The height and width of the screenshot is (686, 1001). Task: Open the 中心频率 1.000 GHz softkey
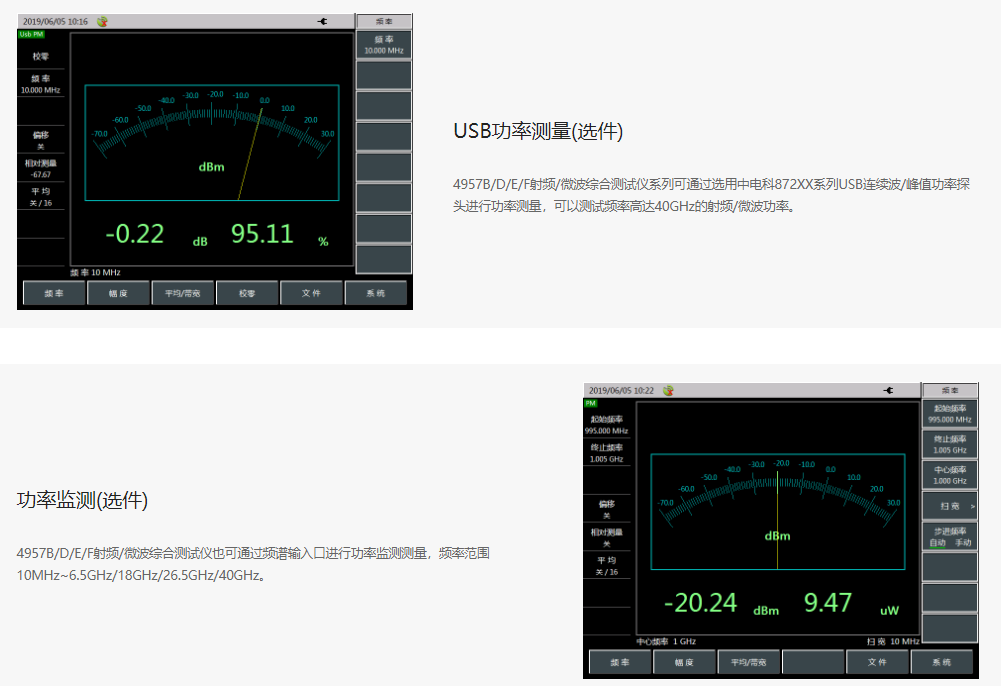[x=949, y=475]
